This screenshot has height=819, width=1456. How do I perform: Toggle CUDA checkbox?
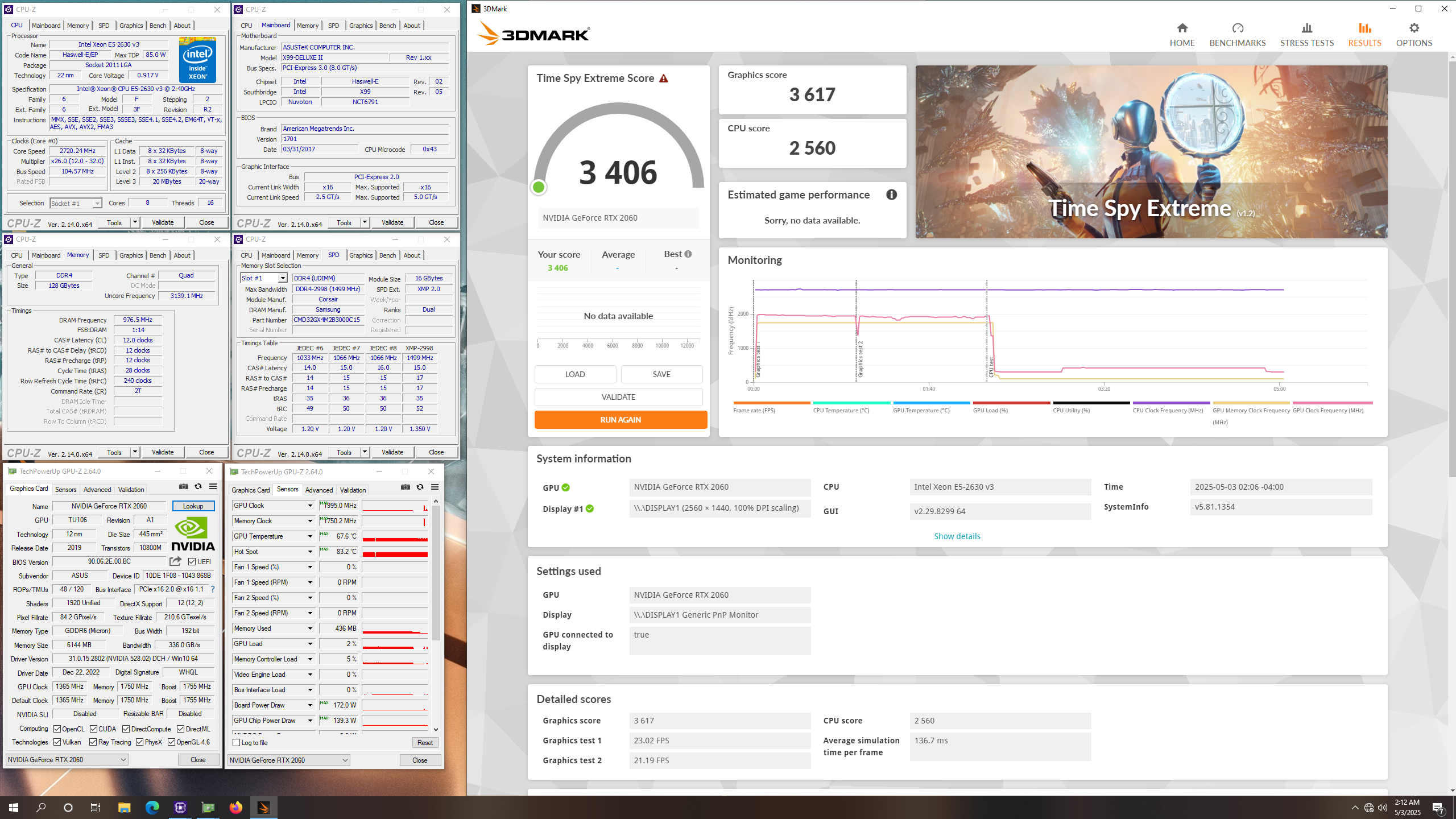(x=93, y=729)
